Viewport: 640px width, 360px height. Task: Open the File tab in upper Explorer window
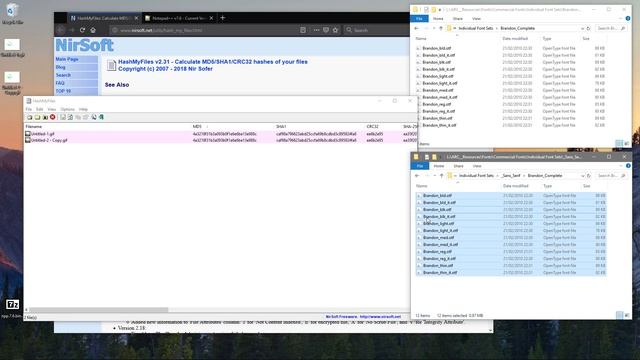[x=419, y=19]
